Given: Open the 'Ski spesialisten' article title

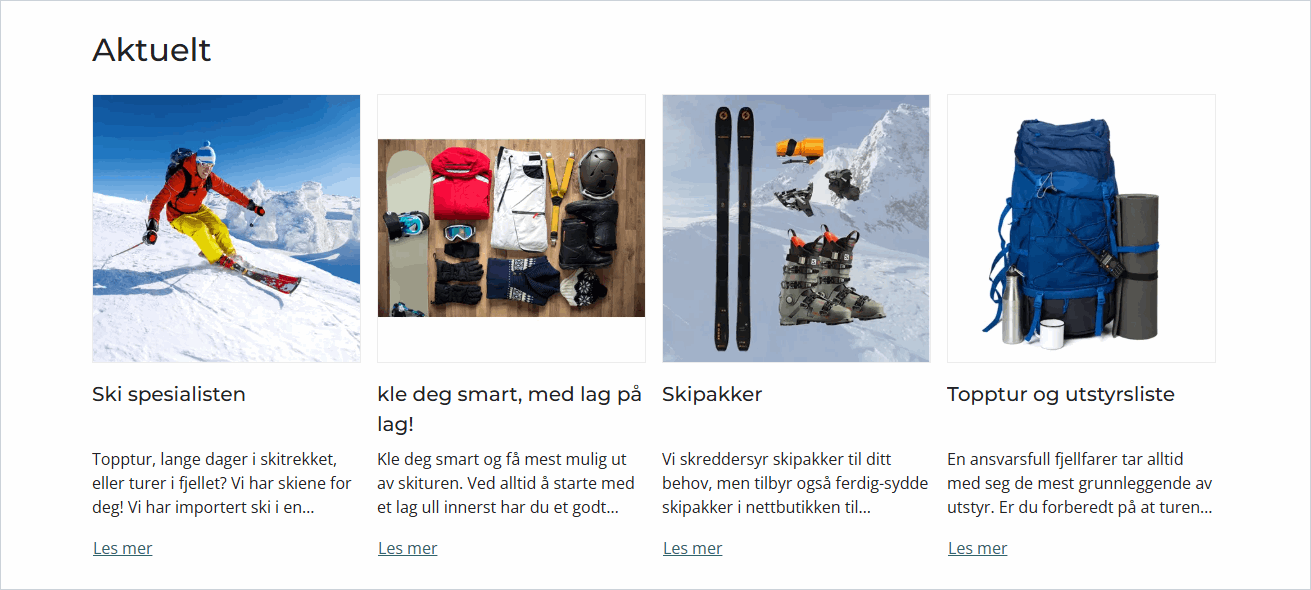Looking at the screenshot, I should [169, 394].
